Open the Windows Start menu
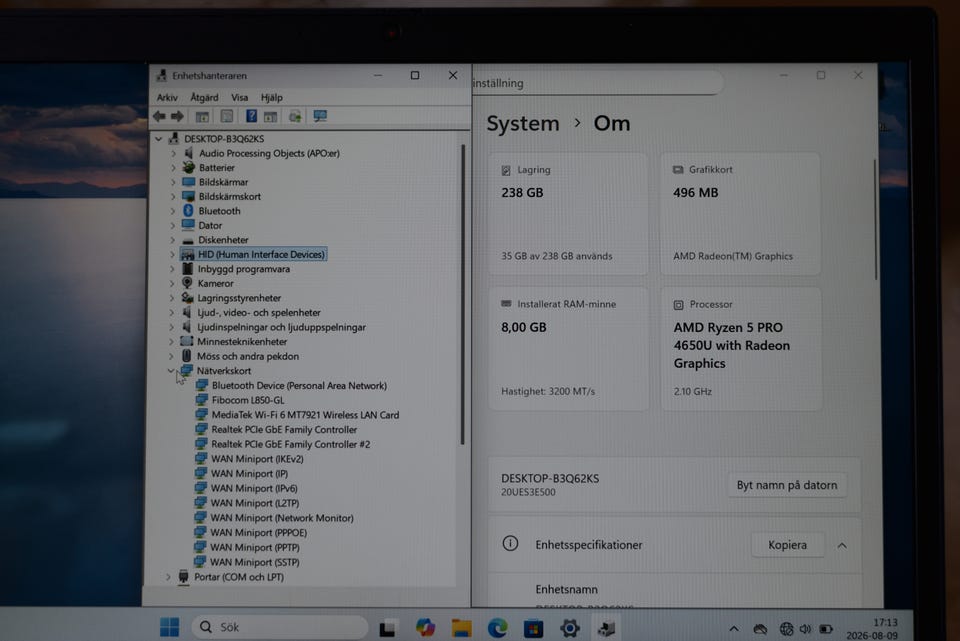The width and height of the screenshot is (960, 641). tap(169, 627)
